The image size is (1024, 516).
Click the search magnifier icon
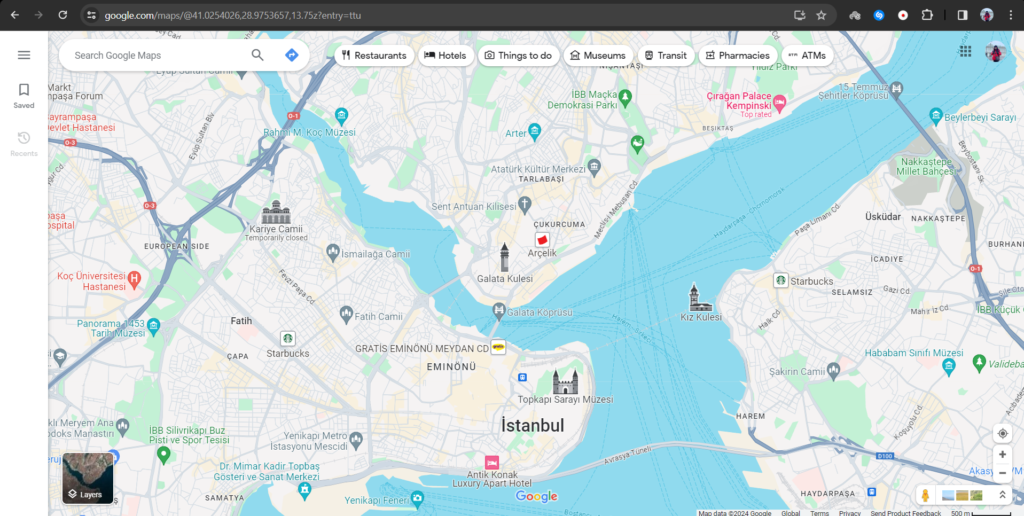pyautogui.click(x=257, y=55)
